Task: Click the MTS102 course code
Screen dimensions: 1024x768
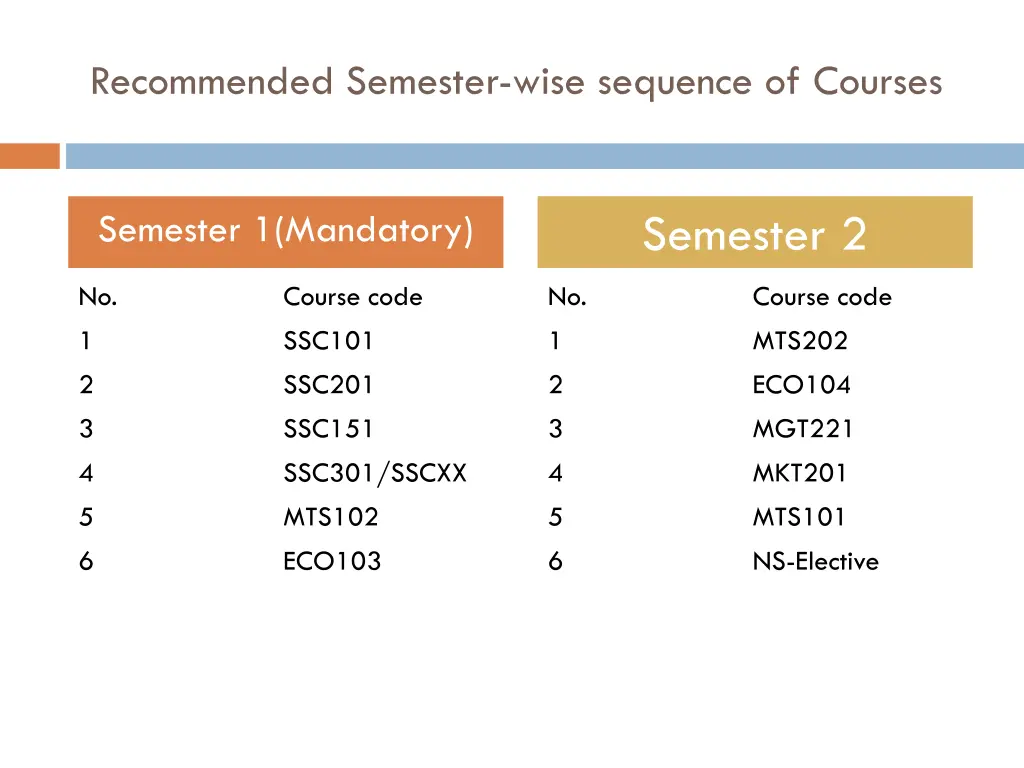Action: click(331, 517)
